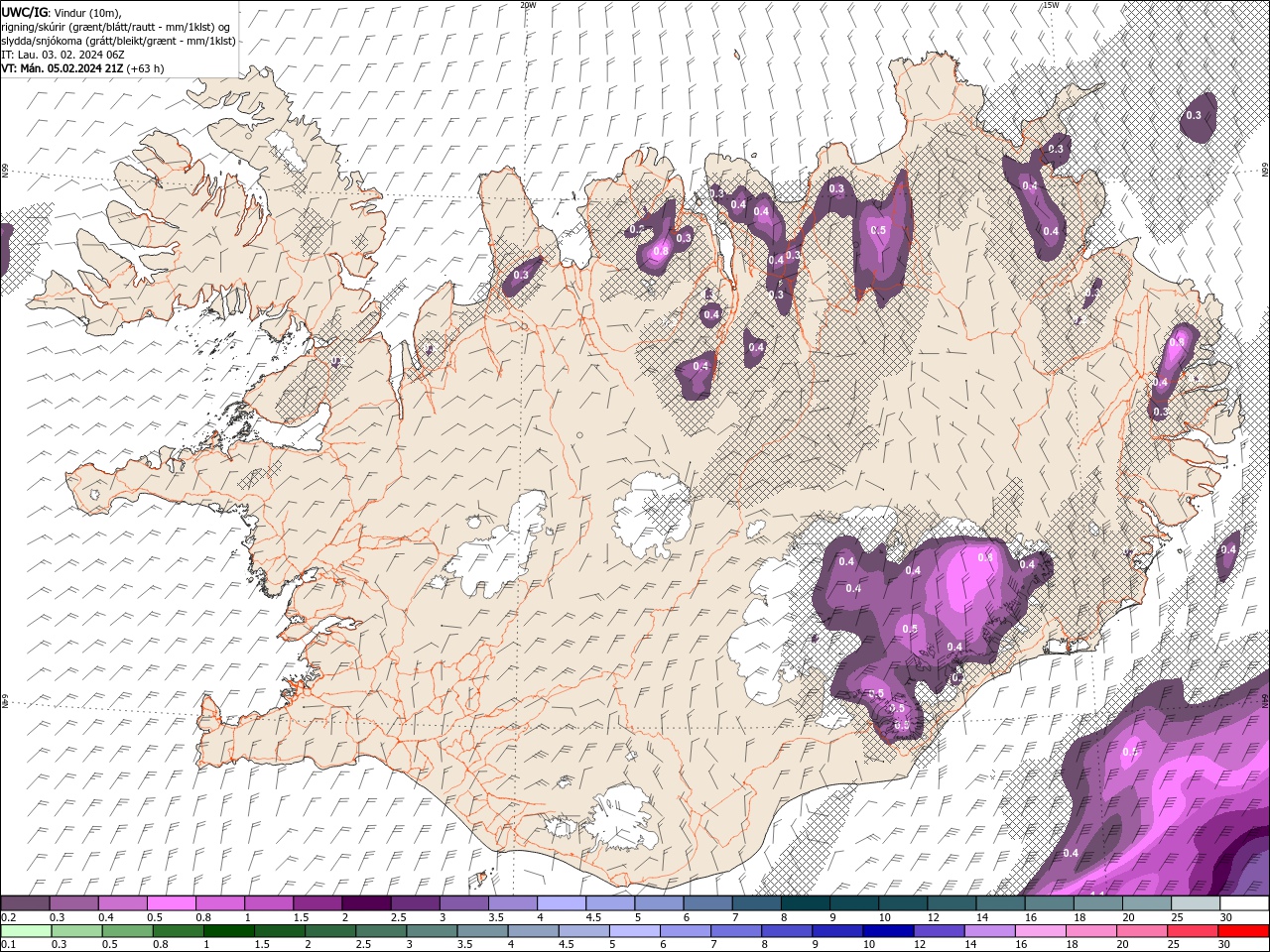Image resolution: width=1270 pixels, height=952 pixels.
Task: Click the 14–16 light violet rain-scale swatch
Action: pyautogui.click(x=989, y=931)
